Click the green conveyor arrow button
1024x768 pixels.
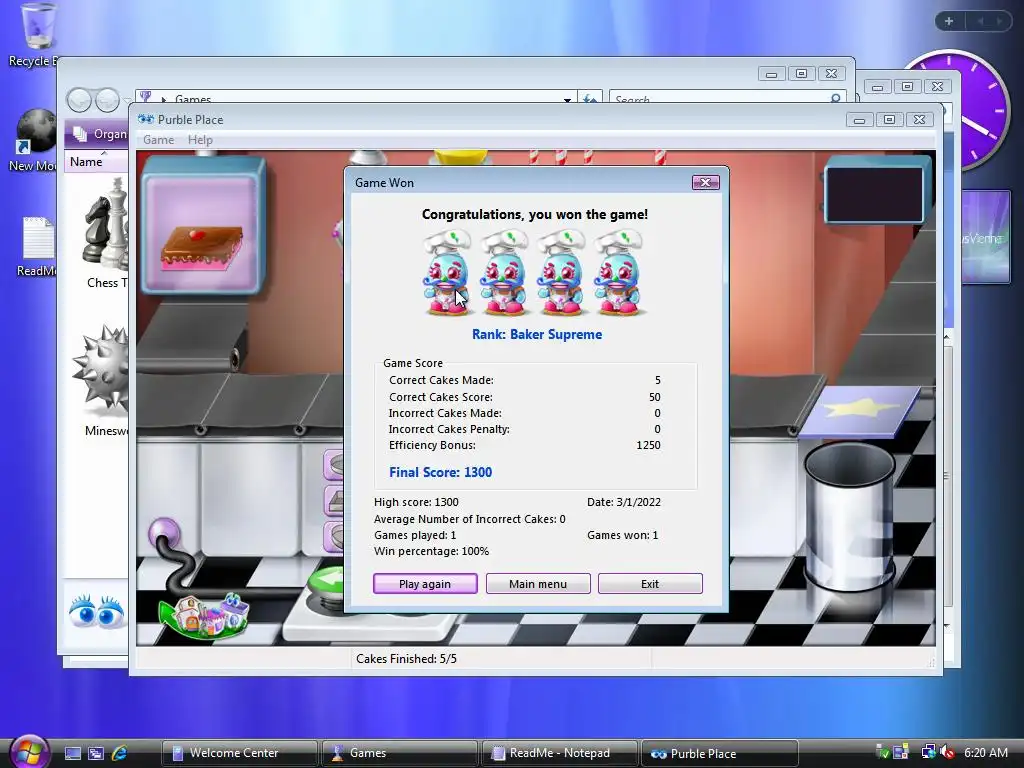coord(327,579)
